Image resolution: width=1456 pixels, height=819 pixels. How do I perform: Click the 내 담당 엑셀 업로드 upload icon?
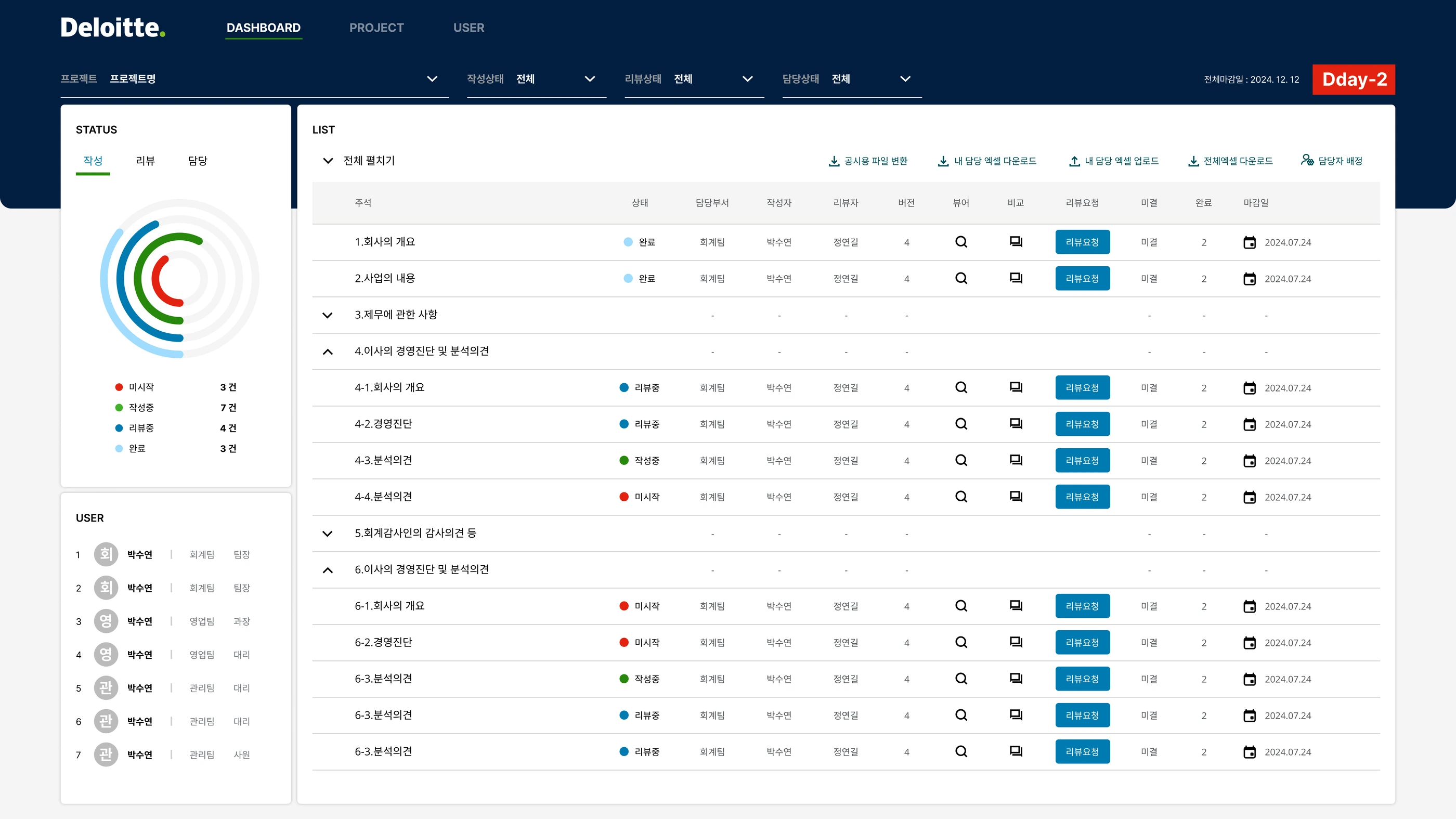pos(1074,161)
